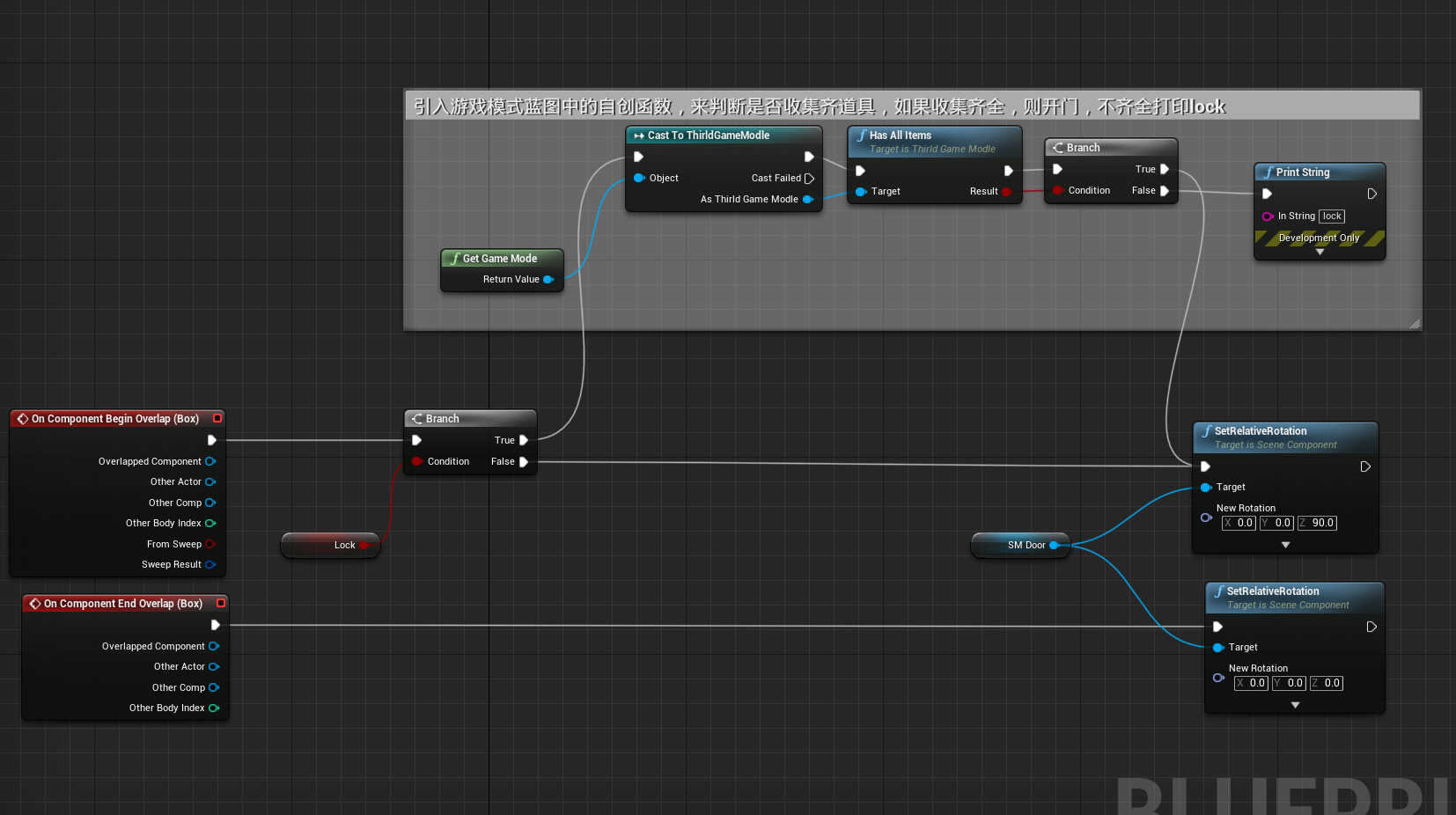Click the SM Door output pin
This screenshot has width=1456, height=815.
coord(1055,546)
